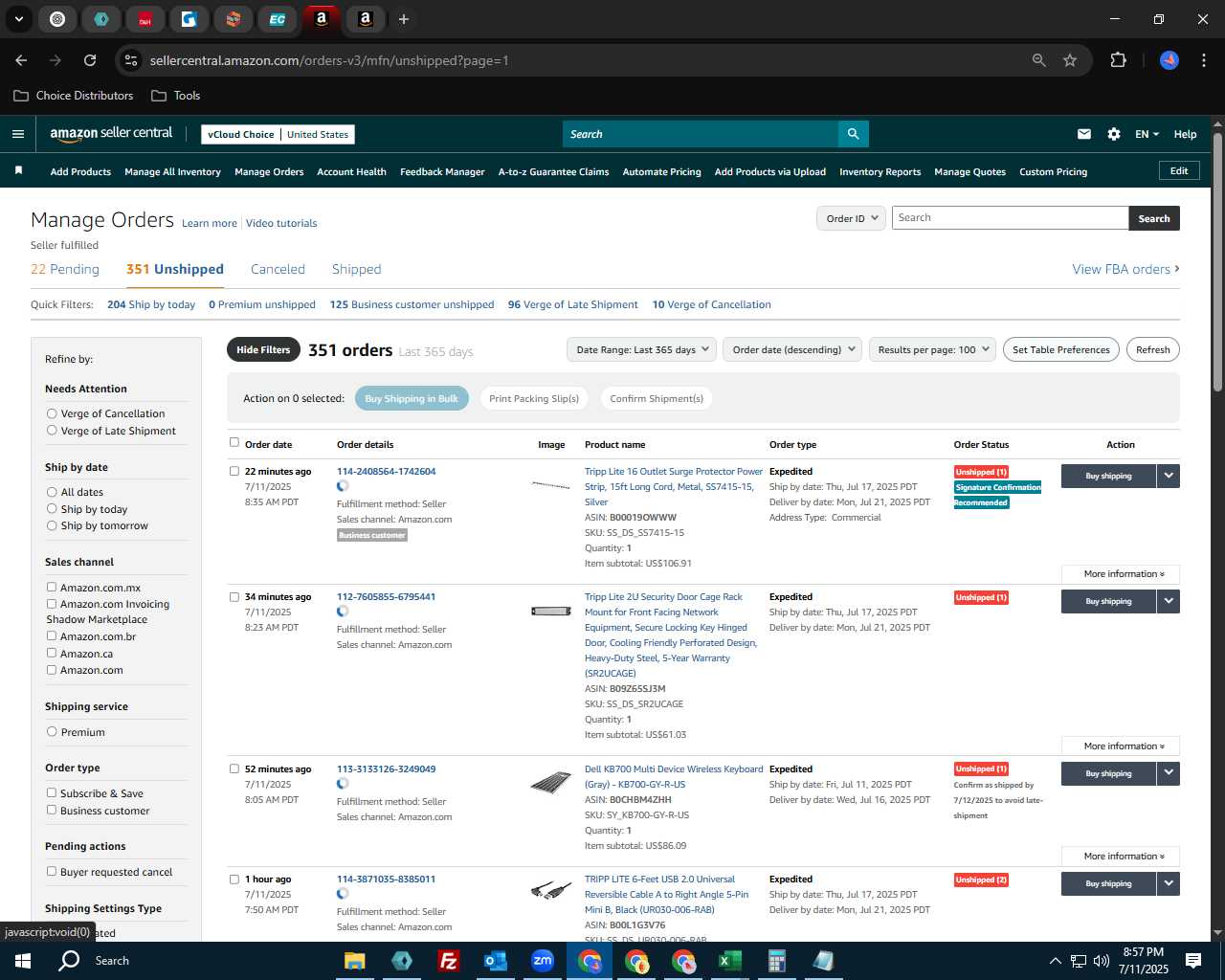1225x980 pixels.
Task: Tick the select-all orders header checkbox
Action: click(234, 442)
